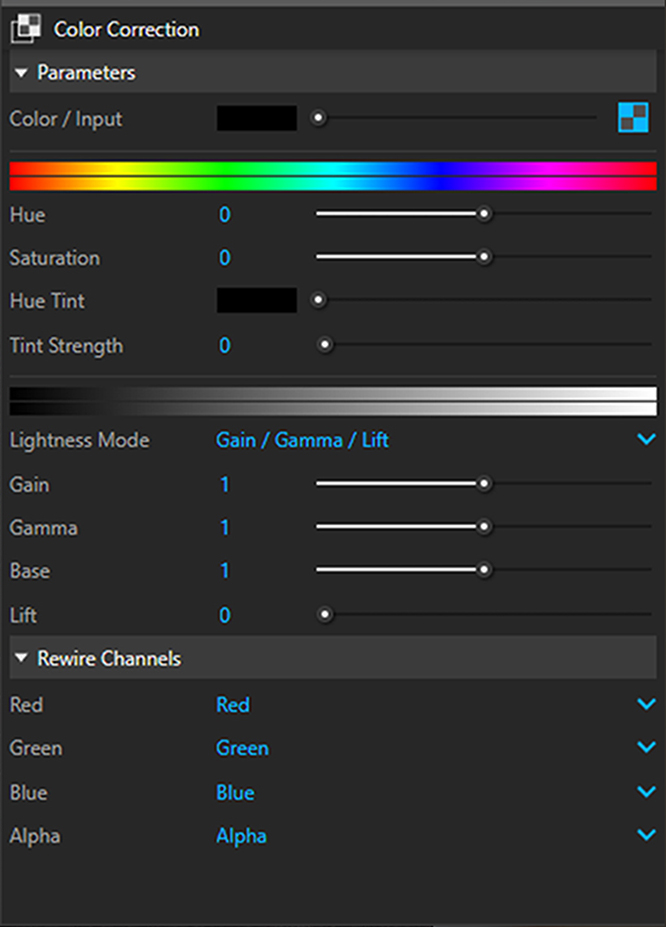Open the Green channel dropdown
This screenshot has width=666, height=927.
(x=646, y=748)
